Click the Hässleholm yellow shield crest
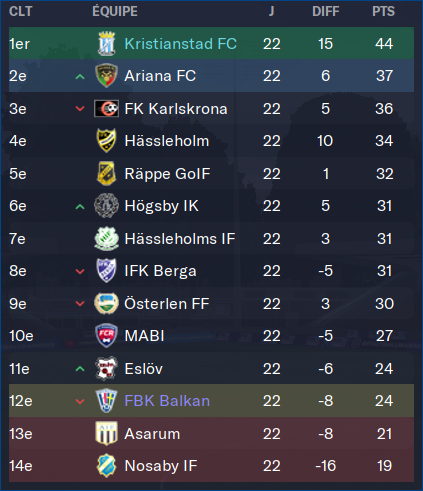Image resolution: width=423 pixels, height=491 pixels. click(106, 141)
